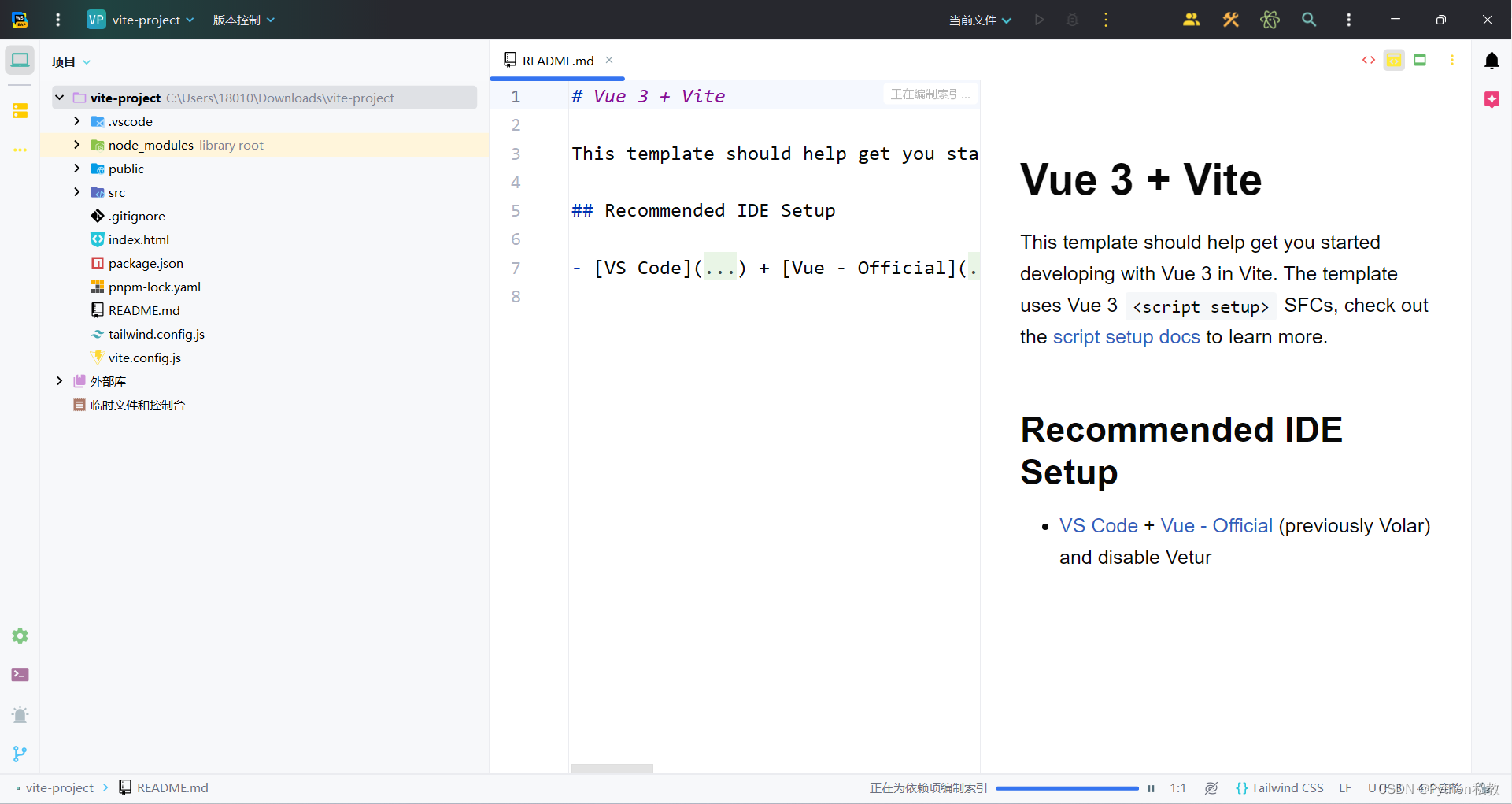Open IDE settings vertical dots menu
Viewport: 1512px width, 804px height.
[x=1348, y=20]
